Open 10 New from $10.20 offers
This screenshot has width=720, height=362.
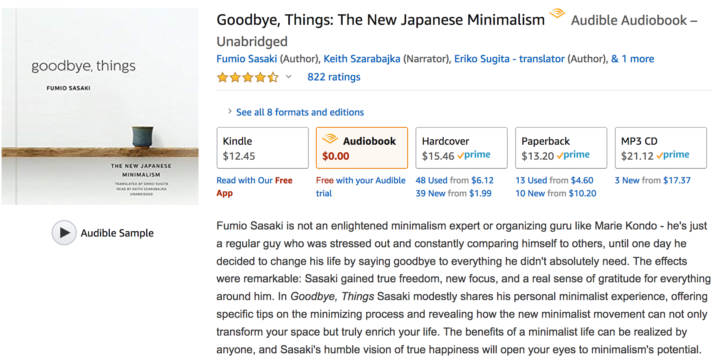[556, 193]
